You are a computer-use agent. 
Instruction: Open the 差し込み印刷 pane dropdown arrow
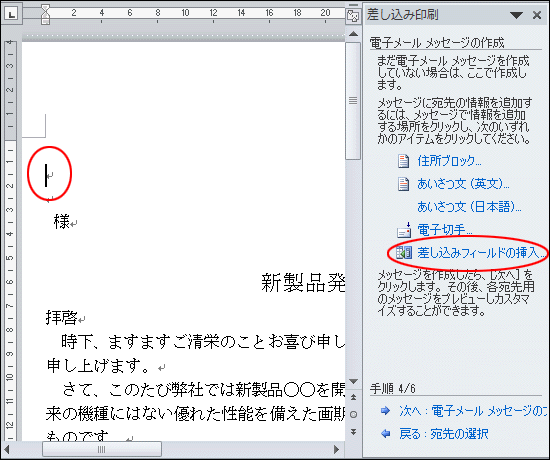click(516, 15)
